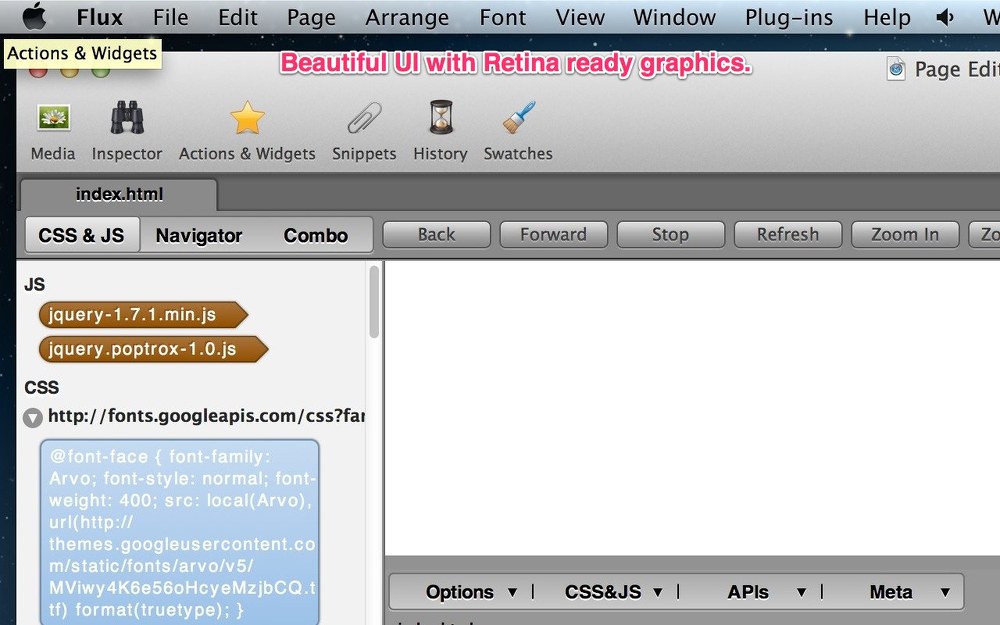Click the volume speaker icon in menu bar

pyautogui.click(x=945, y=17)
